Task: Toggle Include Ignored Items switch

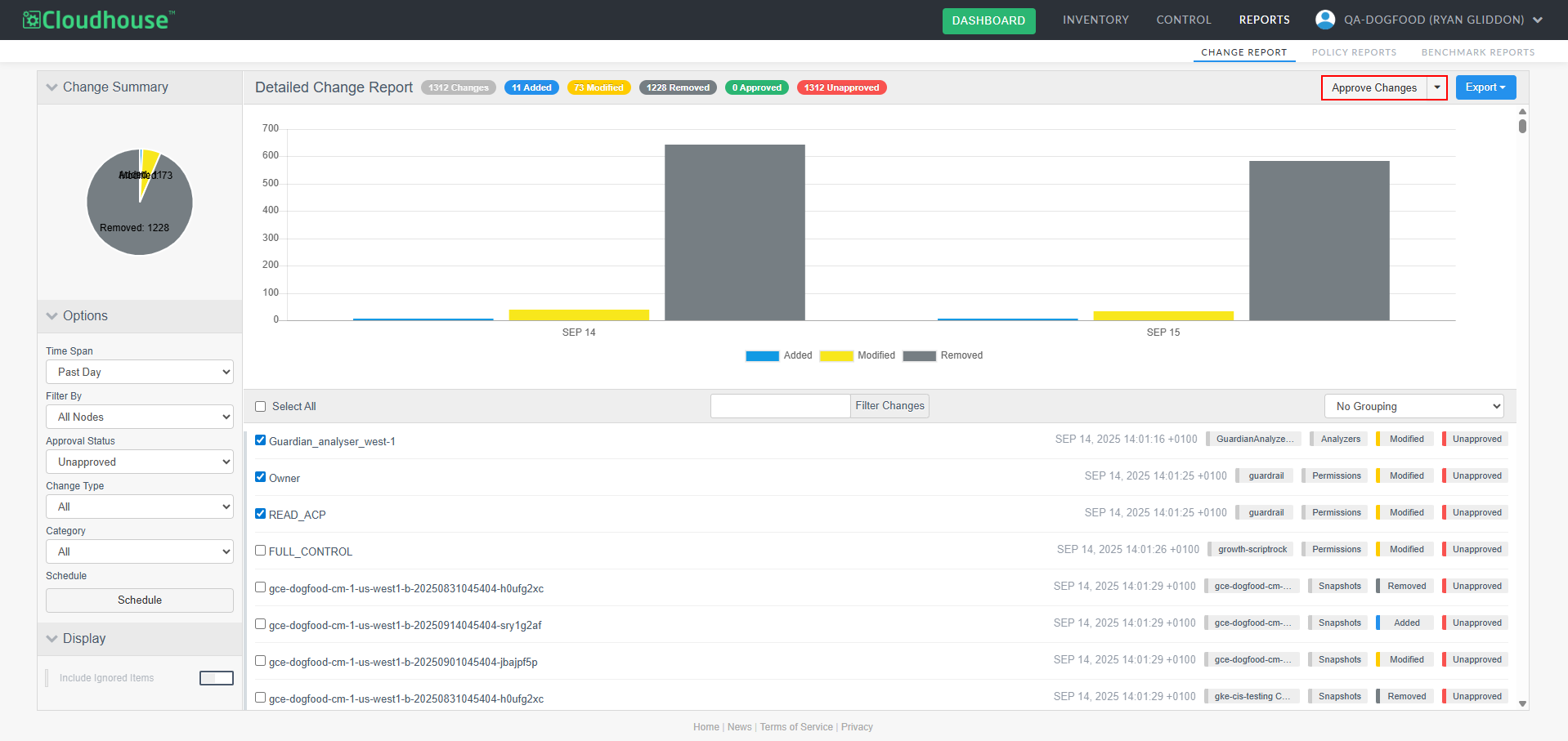Action: click(217, 678)
